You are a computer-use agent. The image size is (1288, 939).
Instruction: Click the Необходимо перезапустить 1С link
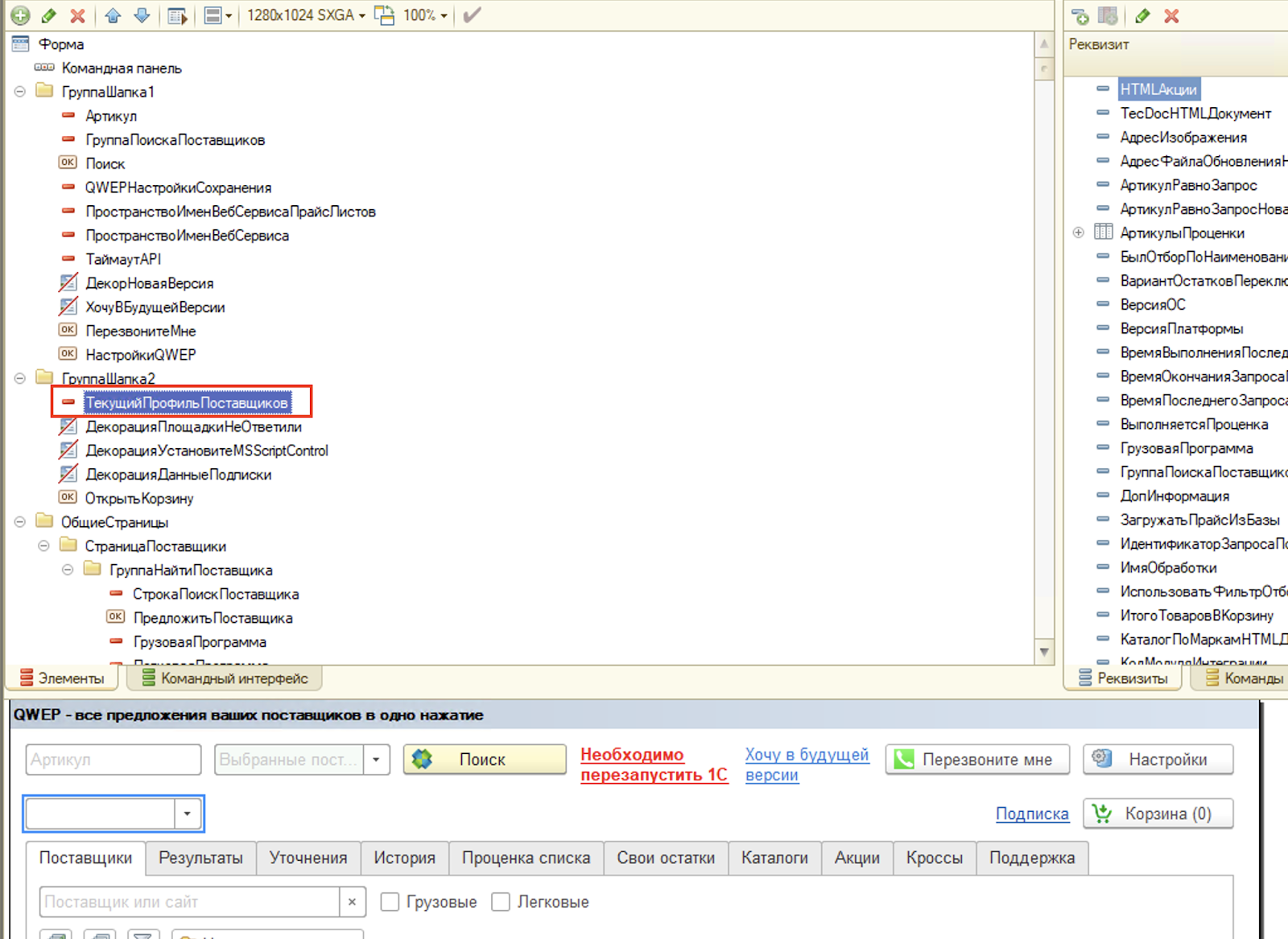tap(654, 765)
